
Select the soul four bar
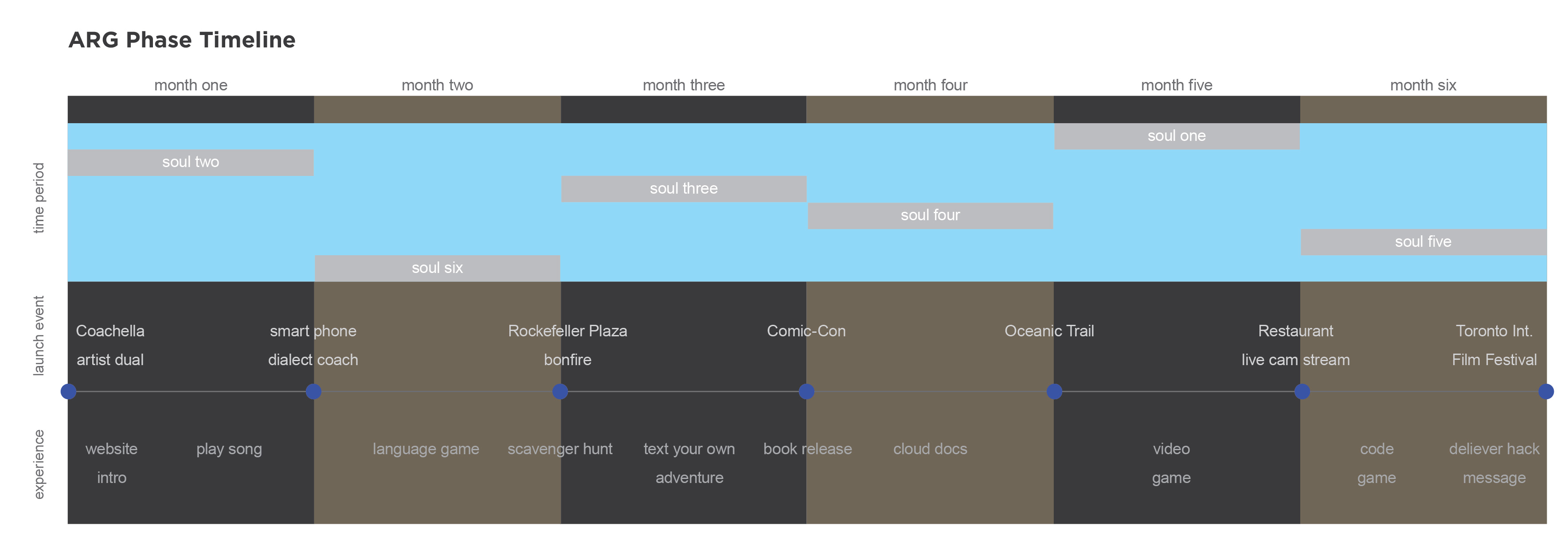pos(930,215)
